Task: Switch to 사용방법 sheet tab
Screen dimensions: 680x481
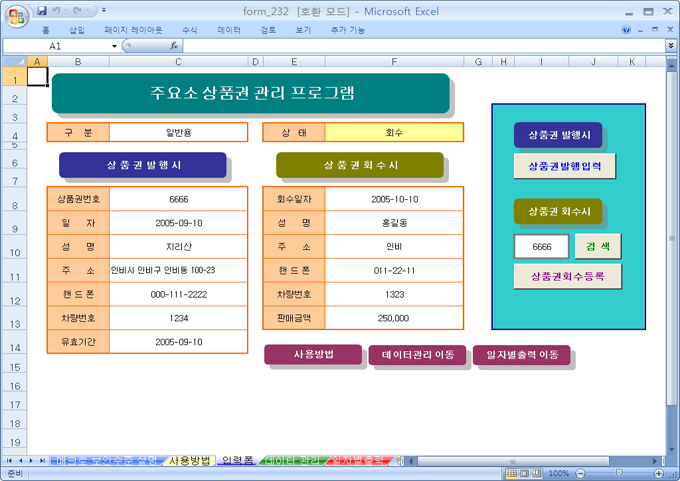Action: pos(189,461)
